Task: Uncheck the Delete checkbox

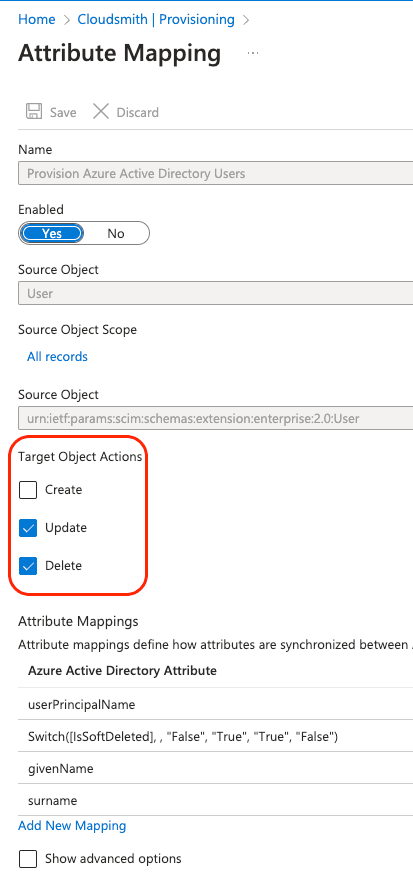Action: point(28,566)
